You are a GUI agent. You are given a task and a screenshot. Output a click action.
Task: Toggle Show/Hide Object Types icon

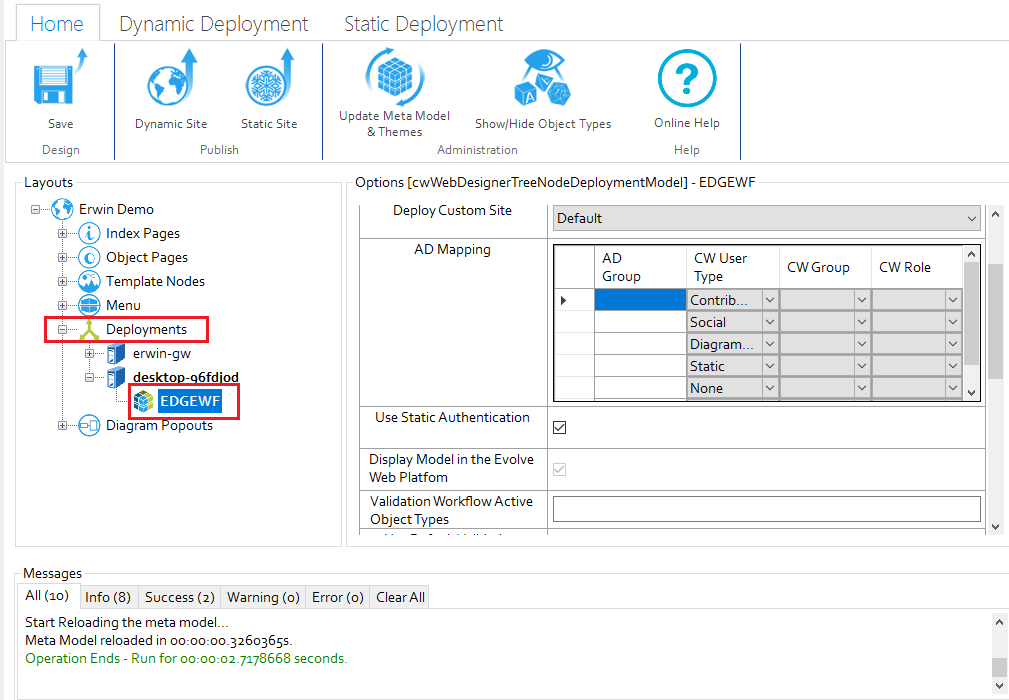[x=542, y=80]
